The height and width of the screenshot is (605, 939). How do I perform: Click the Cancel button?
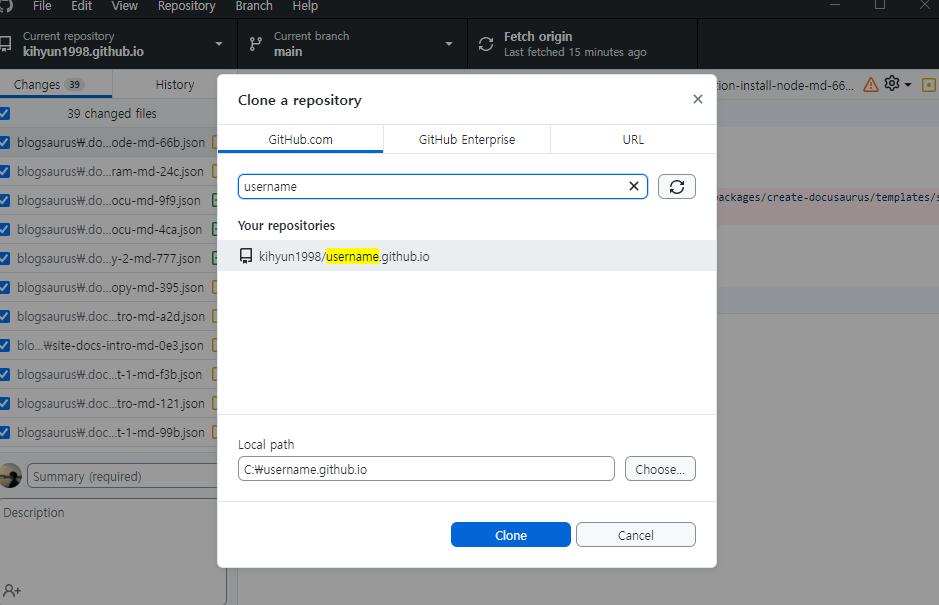point(636,535)
